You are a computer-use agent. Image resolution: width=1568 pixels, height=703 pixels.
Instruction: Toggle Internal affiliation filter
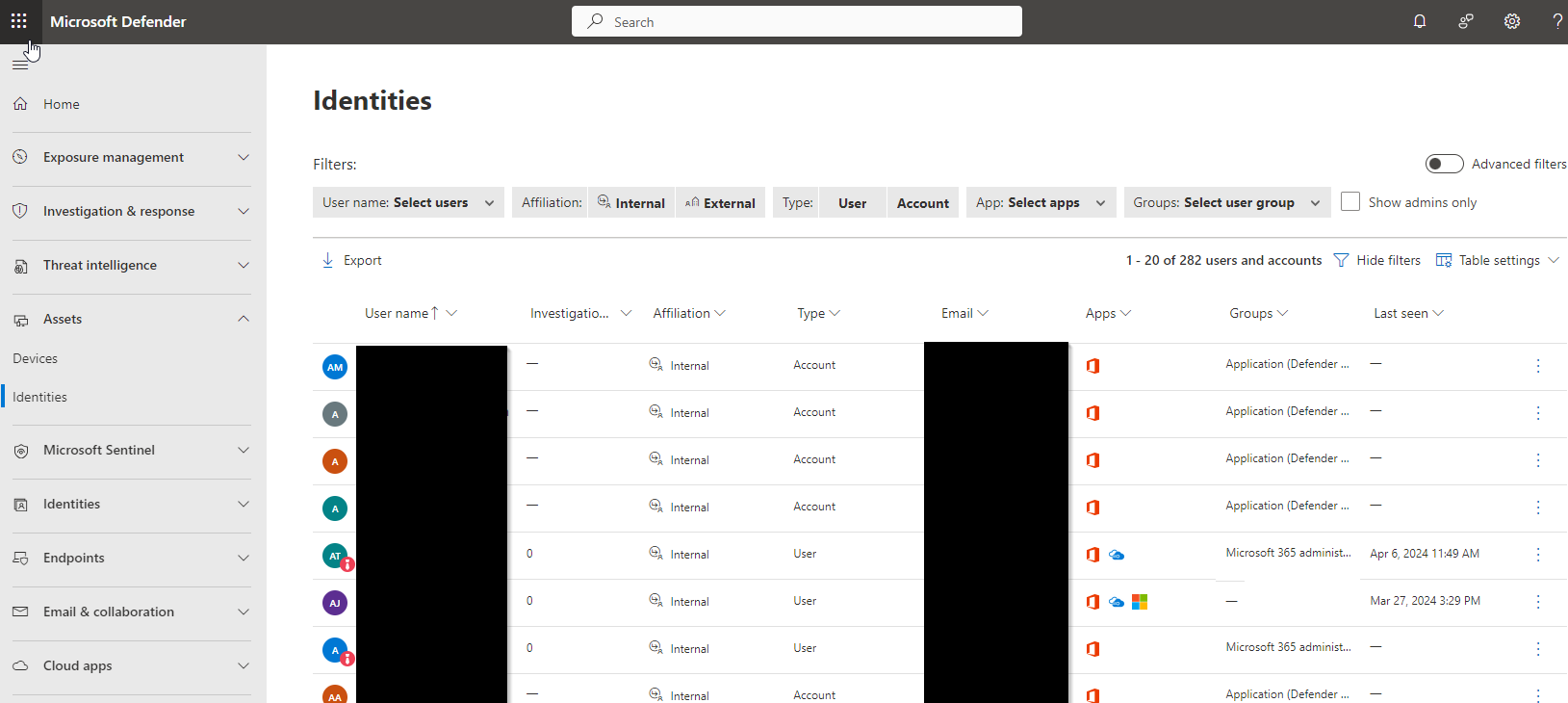click(631, 202)
